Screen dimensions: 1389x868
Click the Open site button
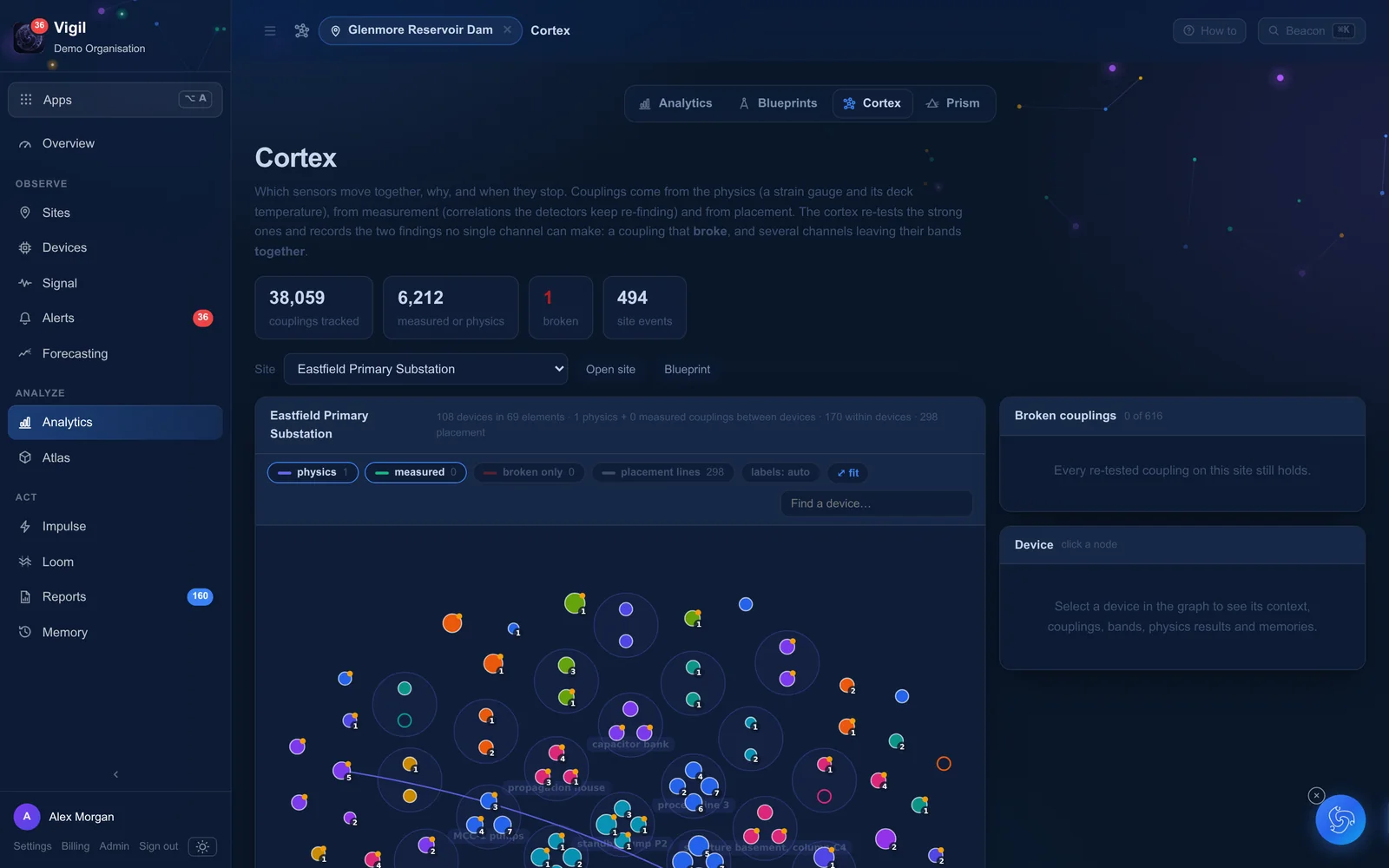(610, 370)
